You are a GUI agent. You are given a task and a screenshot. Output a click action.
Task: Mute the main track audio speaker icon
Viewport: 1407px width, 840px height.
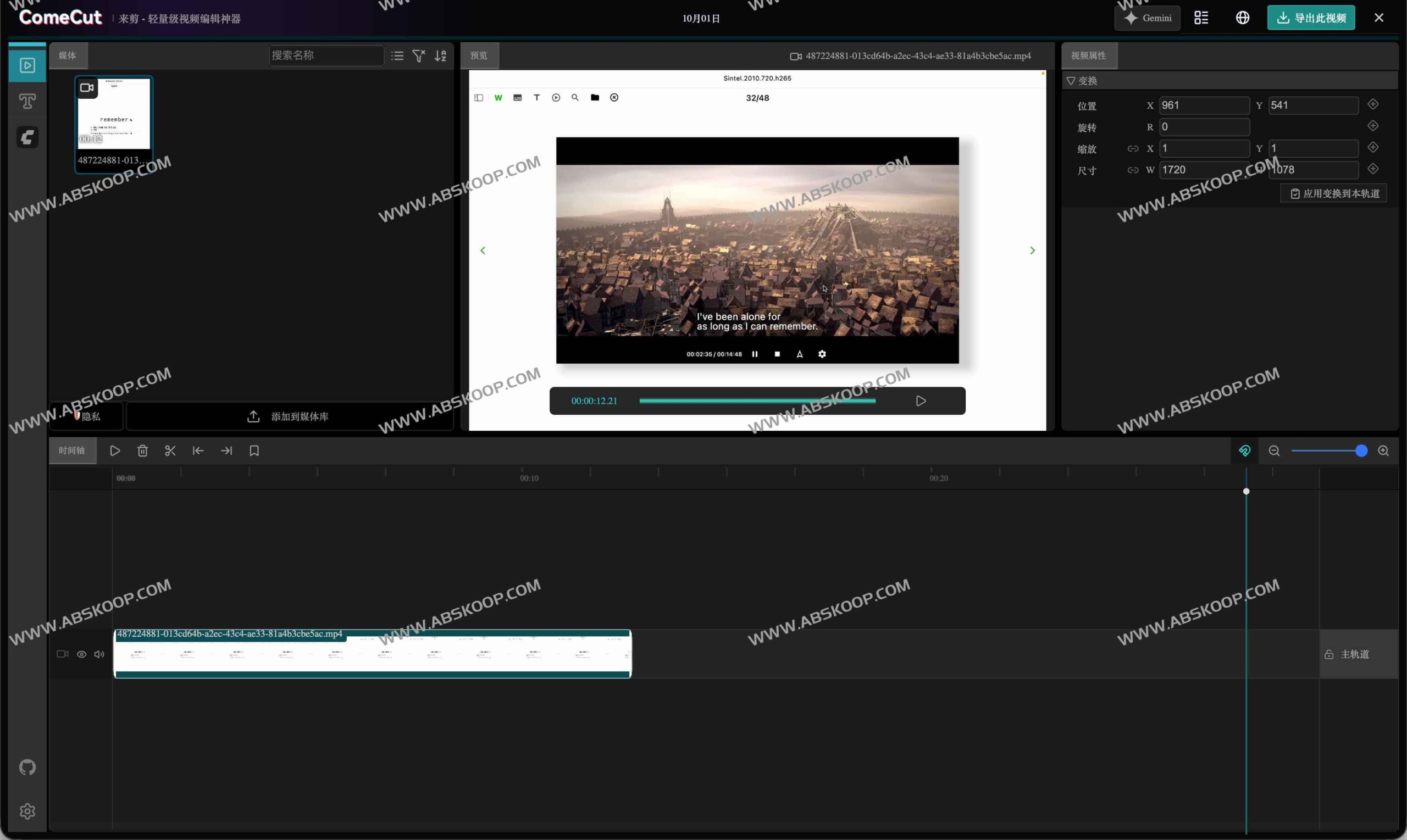[x=99, y=654]
